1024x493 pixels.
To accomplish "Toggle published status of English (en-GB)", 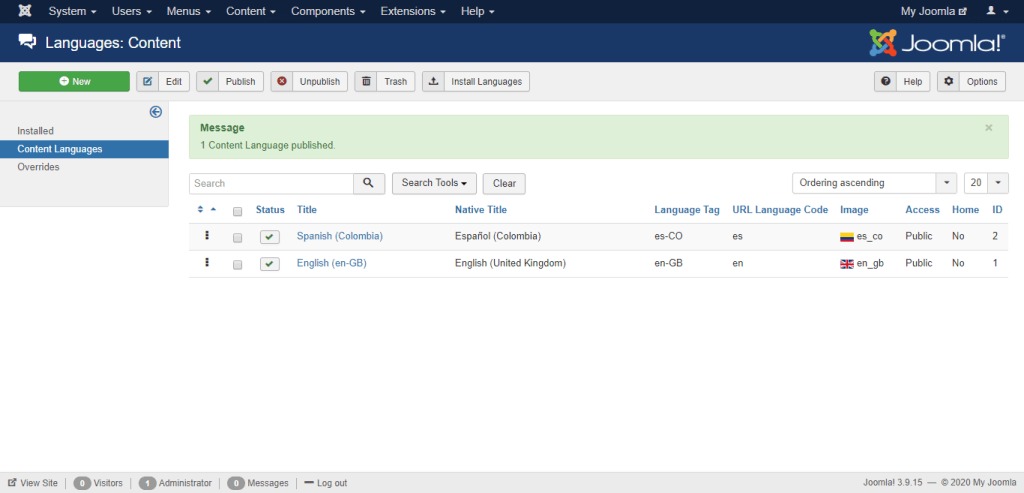I will (x=270, y=264).
